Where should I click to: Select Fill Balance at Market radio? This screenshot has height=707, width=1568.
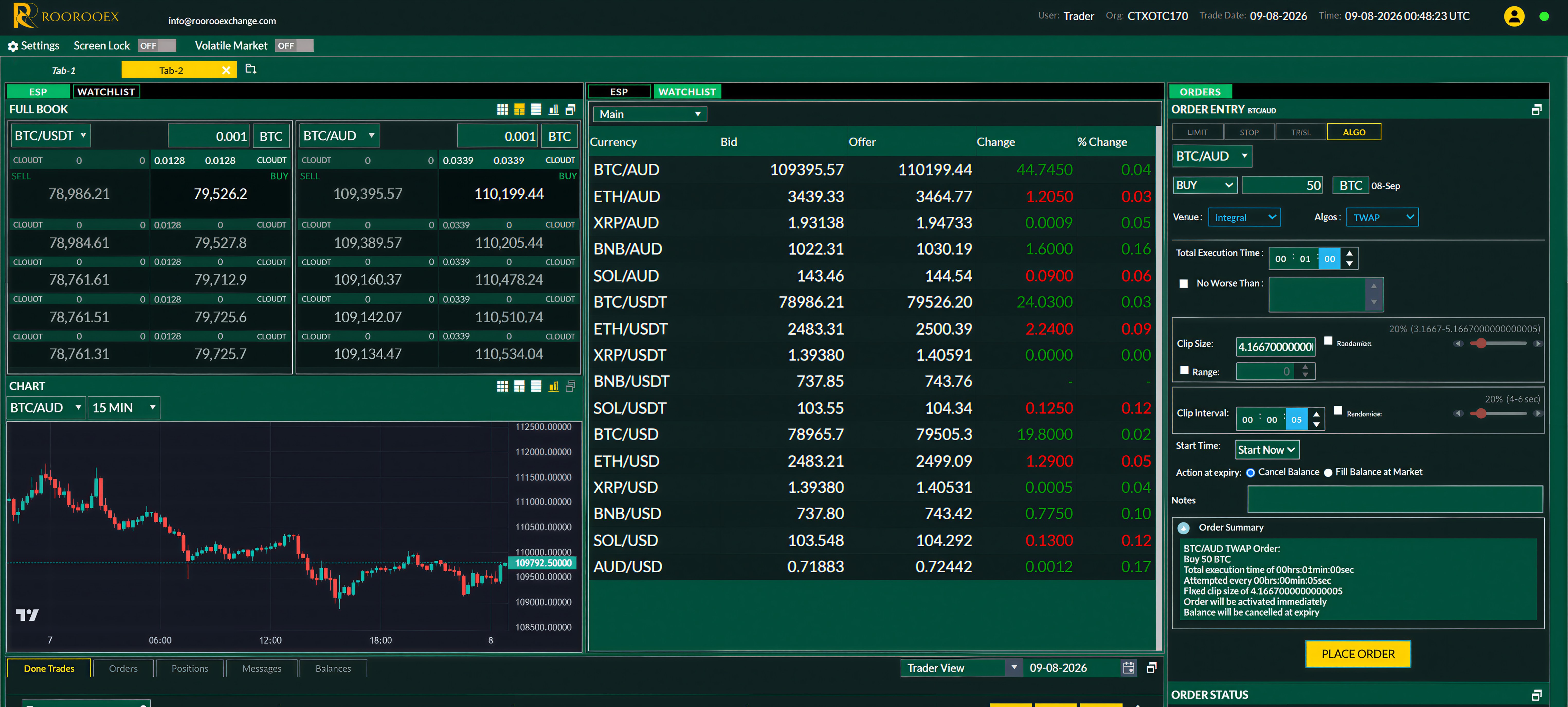pos(1328,473)
